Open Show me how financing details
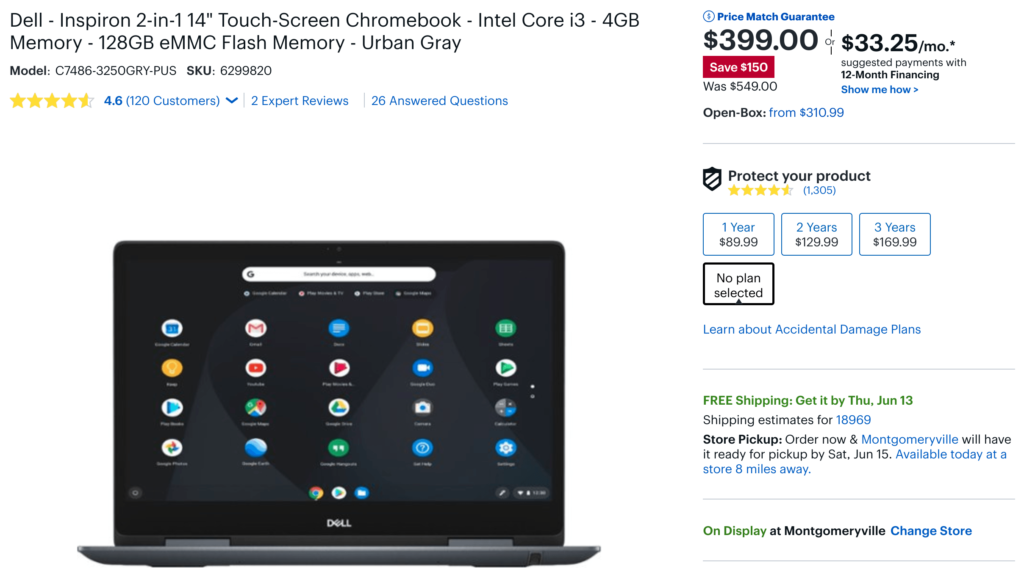 click(879, 89)
